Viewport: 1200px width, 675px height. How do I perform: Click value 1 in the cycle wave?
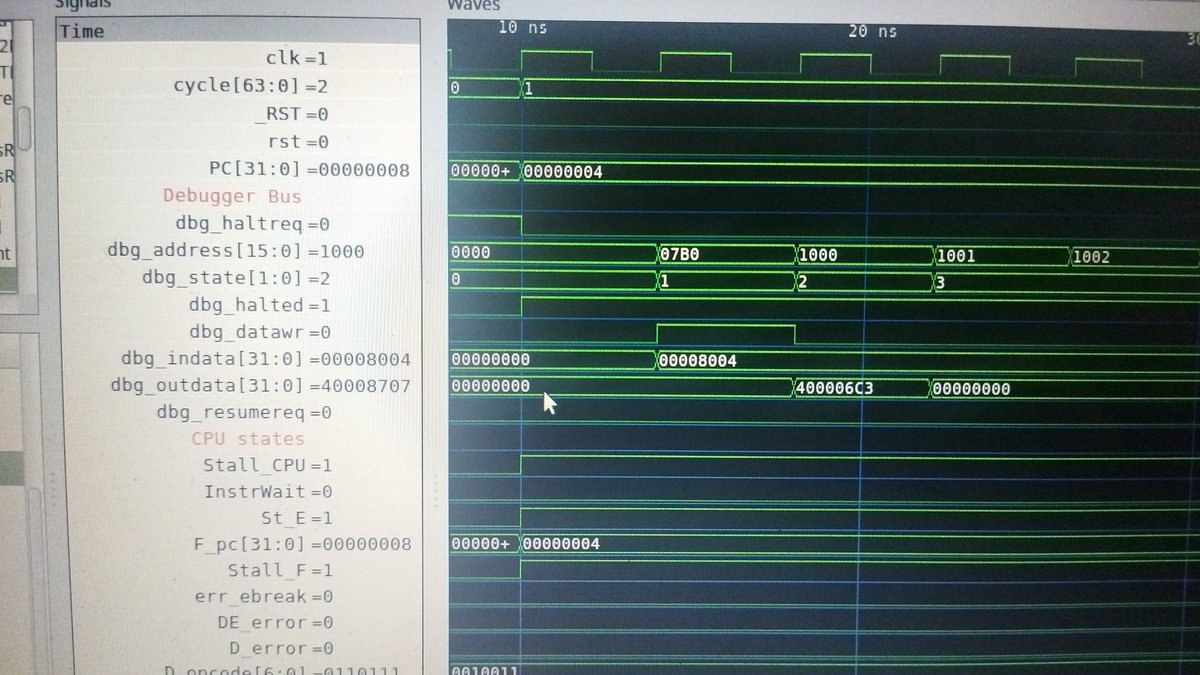(529, 89)
